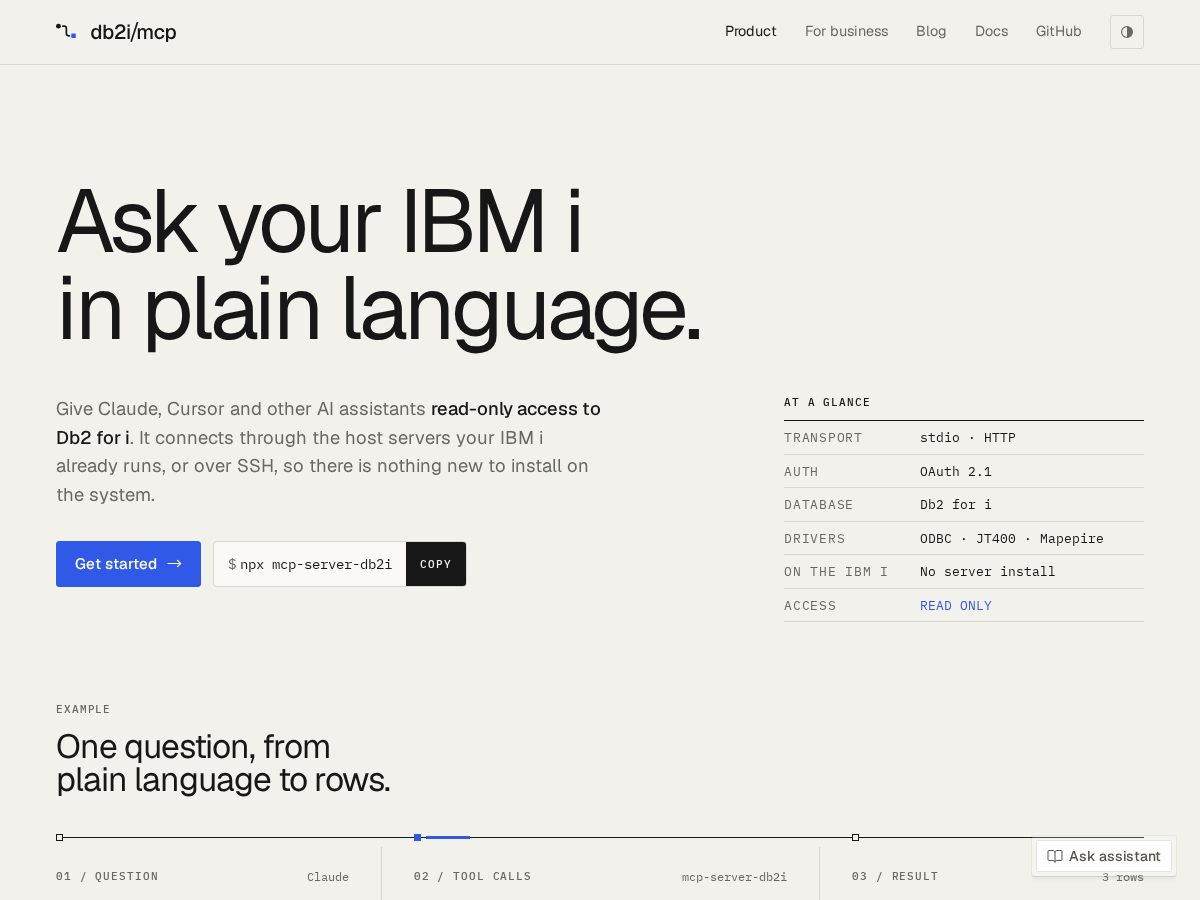The image size is (1200, 900).
Task: Open the For business nav item
Action: [846, 31]
